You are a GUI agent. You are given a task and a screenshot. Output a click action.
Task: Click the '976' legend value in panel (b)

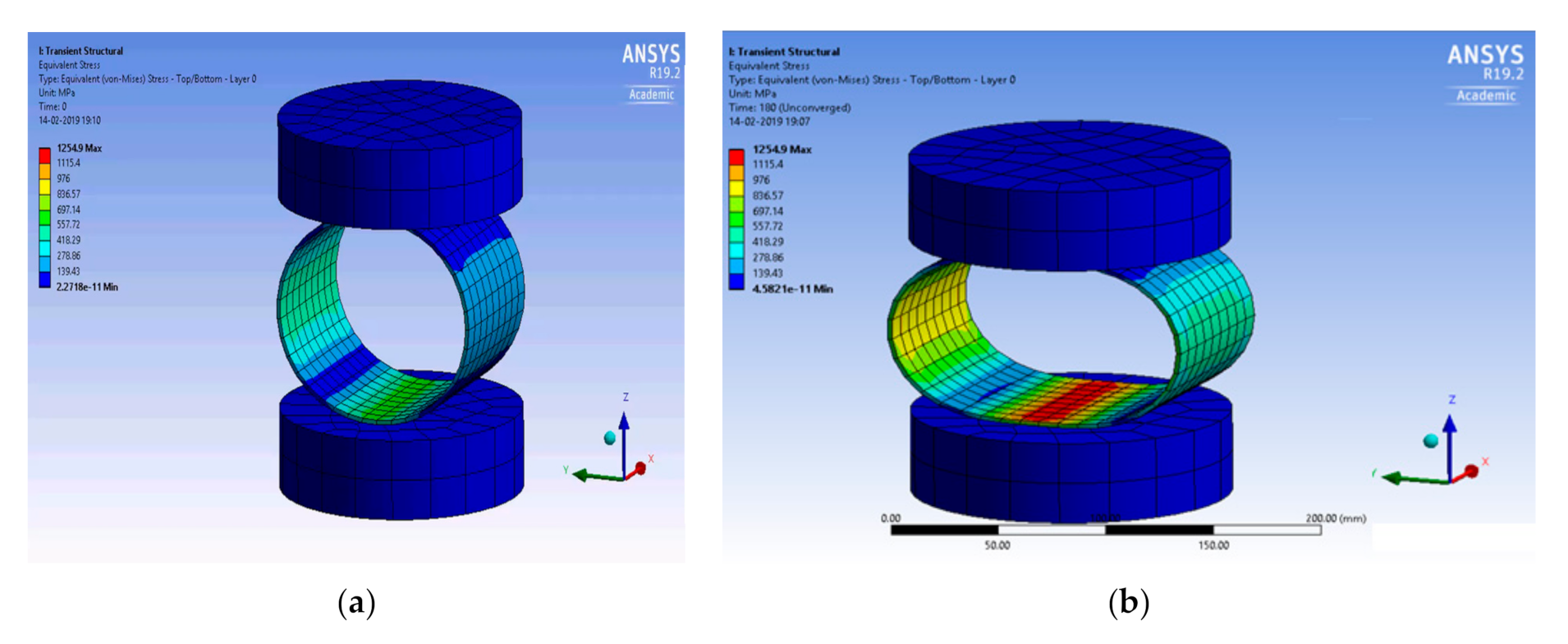(761, 180)
